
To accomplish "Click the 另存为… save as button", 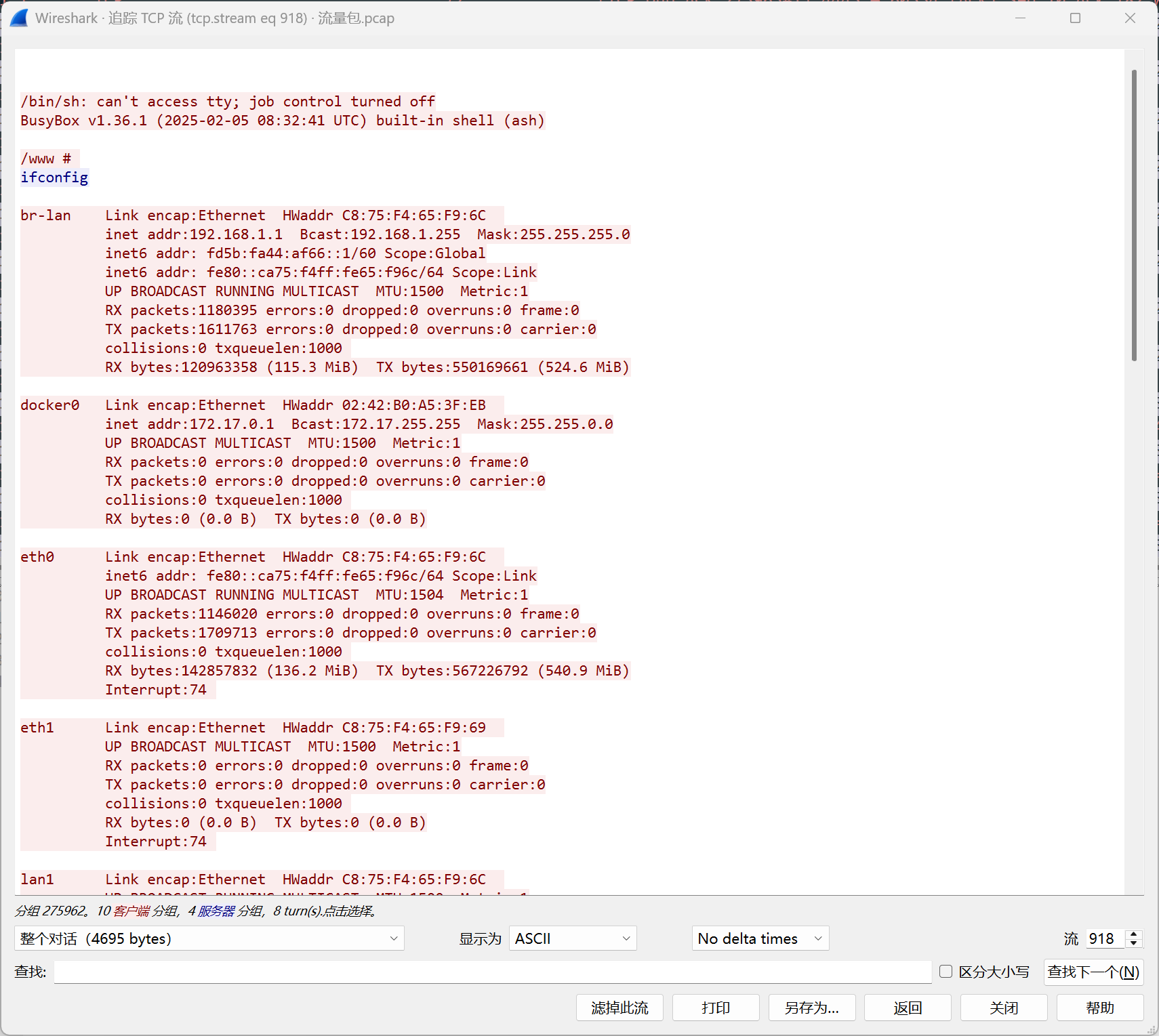I will (812, 1008).
